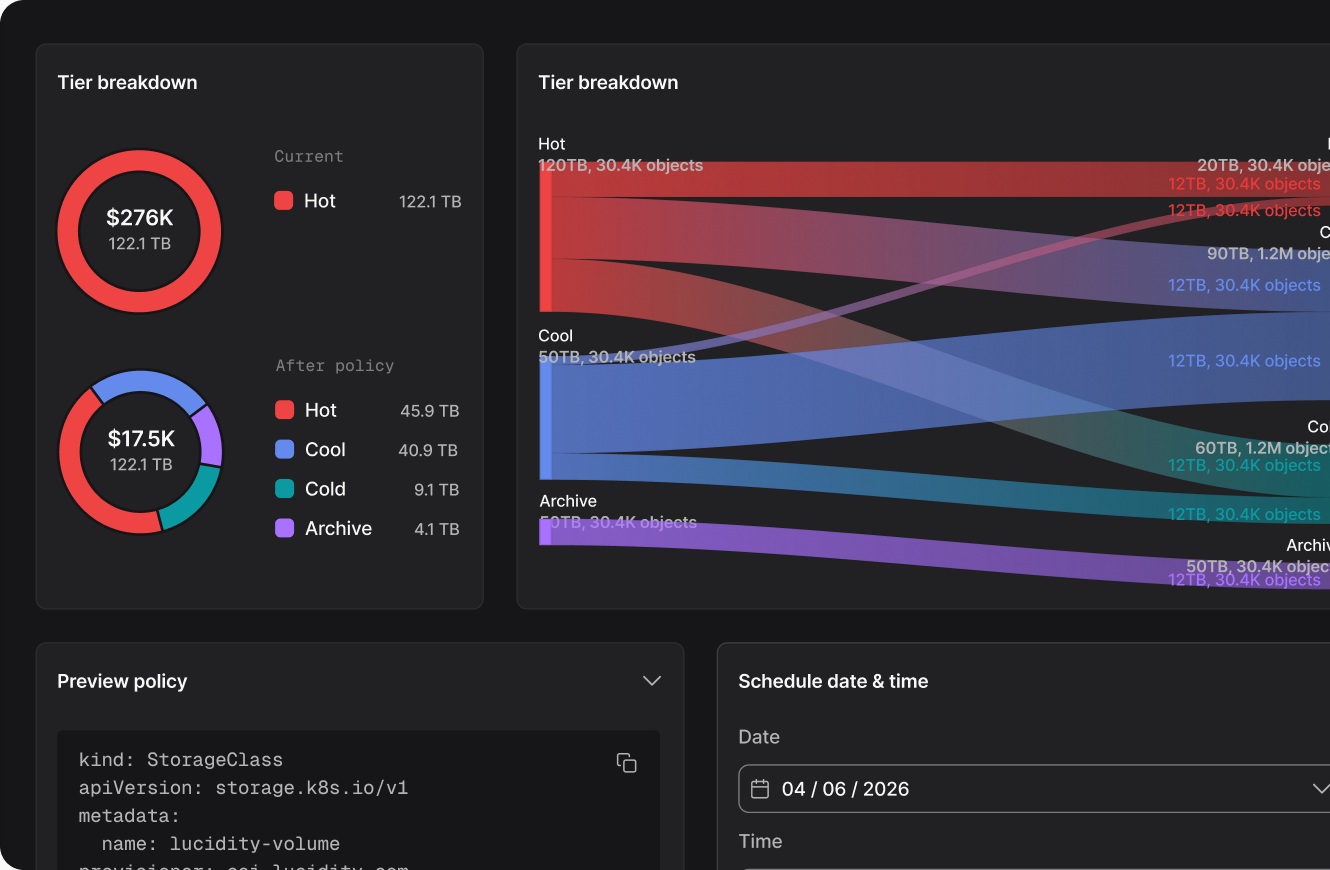The width and height of the screenshot is (1330, 870).
Task: Click the Preview policy heading
Action: 122,681
